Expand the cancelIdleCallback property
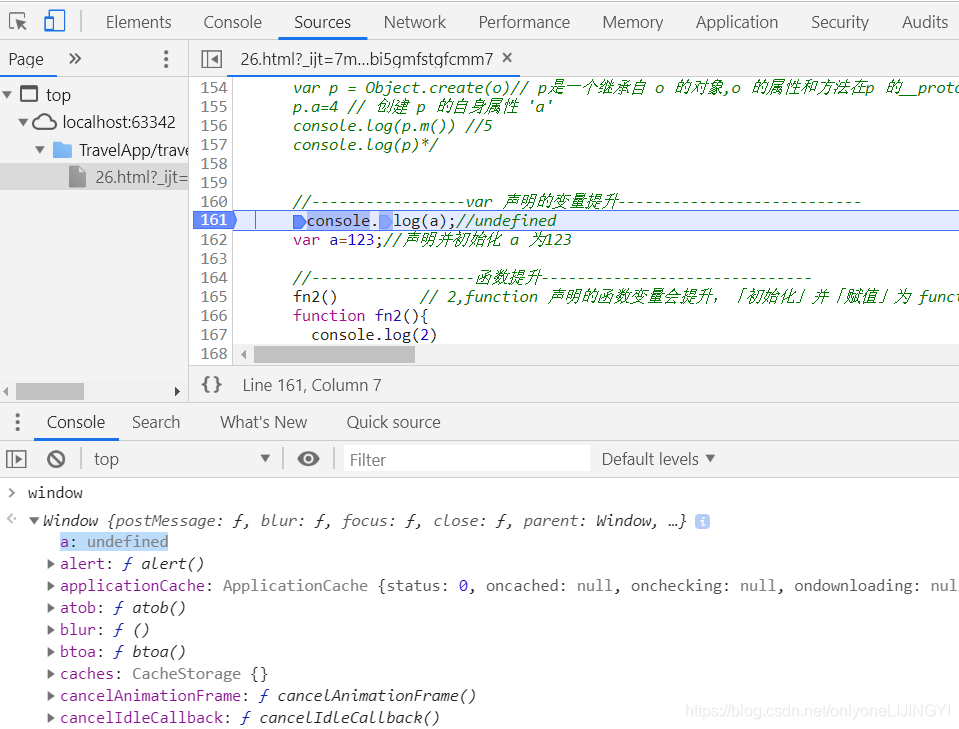The width and height of the screenshot is (959, 729). [51, 718]
